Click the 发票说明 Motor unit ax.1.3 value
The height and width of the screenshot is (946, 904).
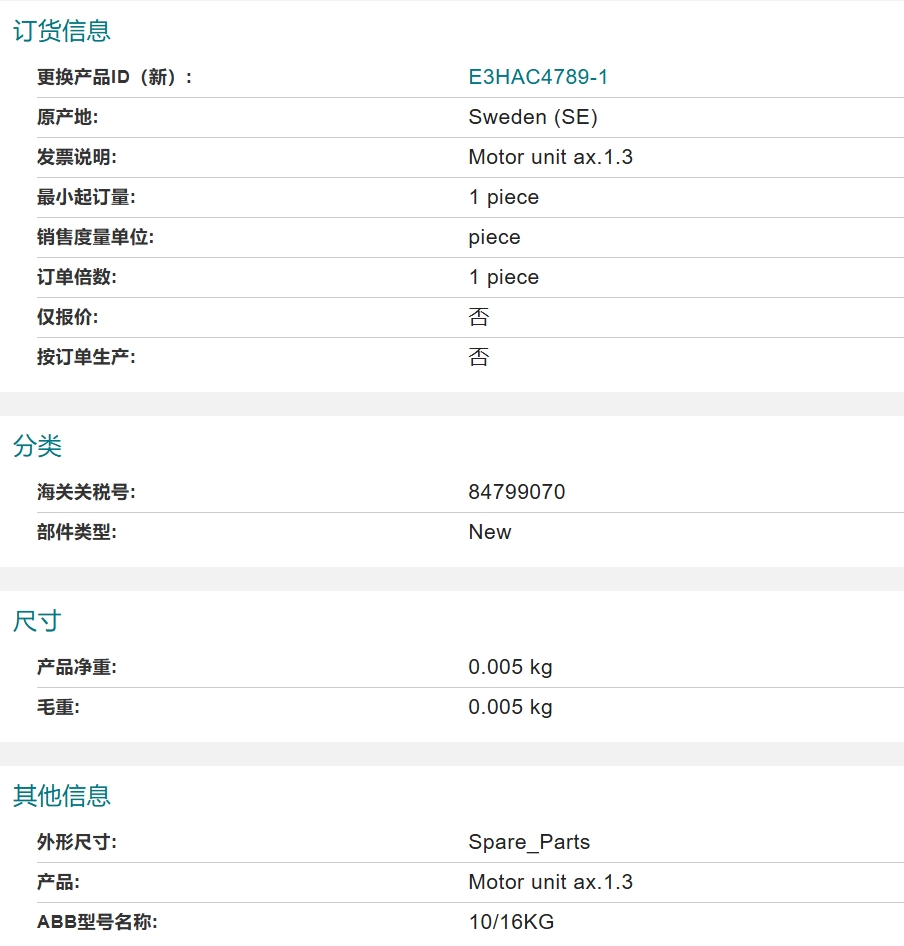tap(550, 157)
